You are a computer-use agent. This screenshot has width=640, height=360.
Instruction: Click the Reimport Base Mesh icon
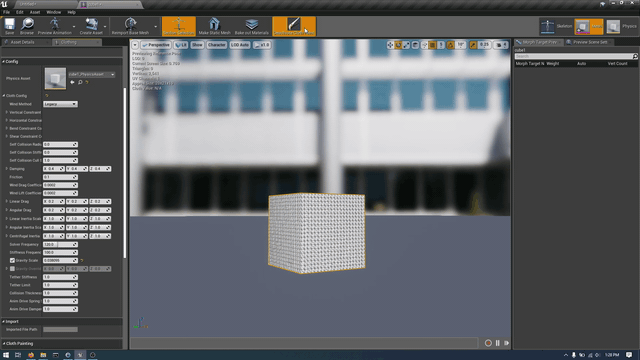pos(130,26)
